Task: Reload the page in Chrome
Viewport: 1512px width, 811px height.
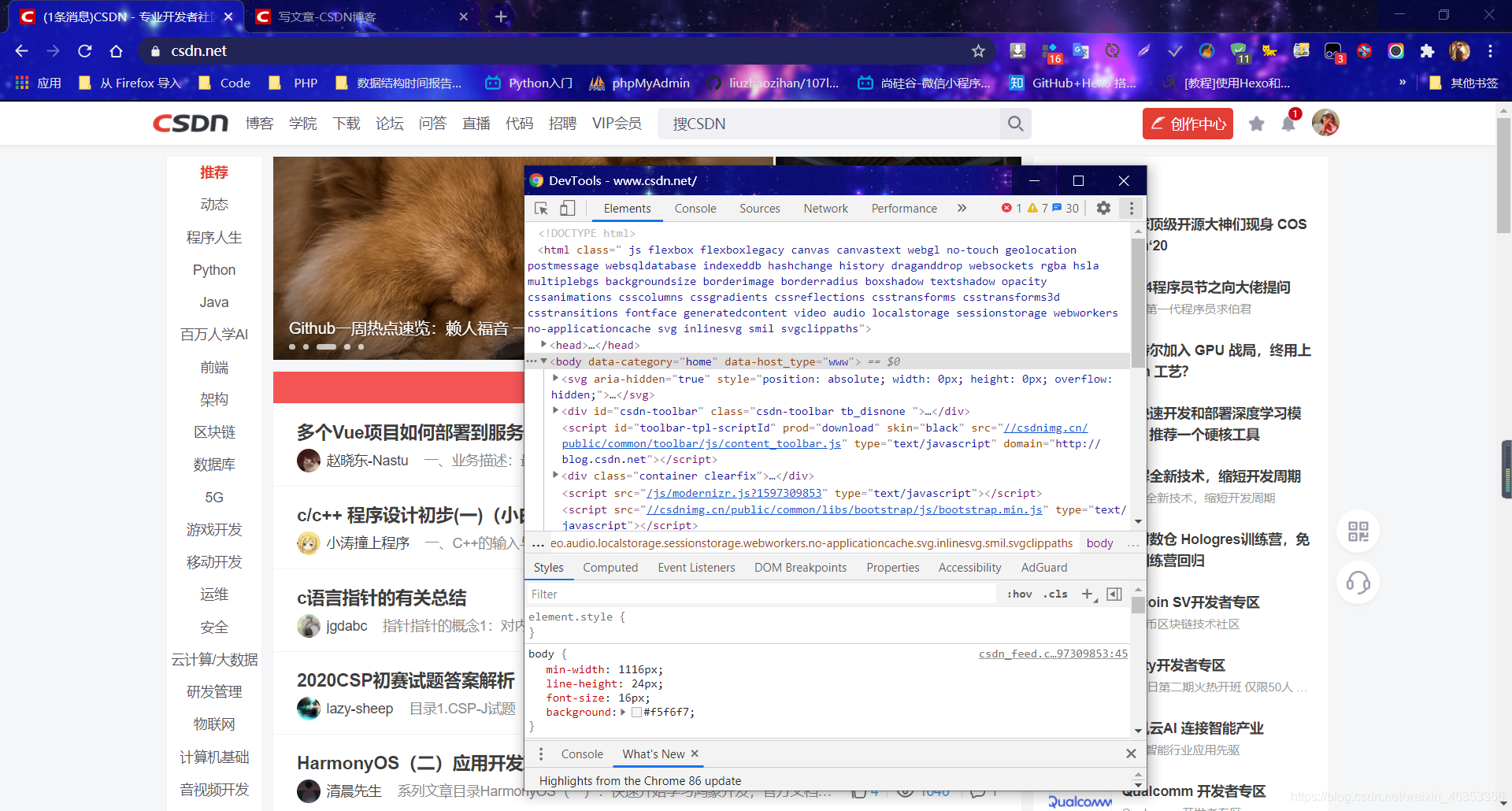Action: click(85, 51)
